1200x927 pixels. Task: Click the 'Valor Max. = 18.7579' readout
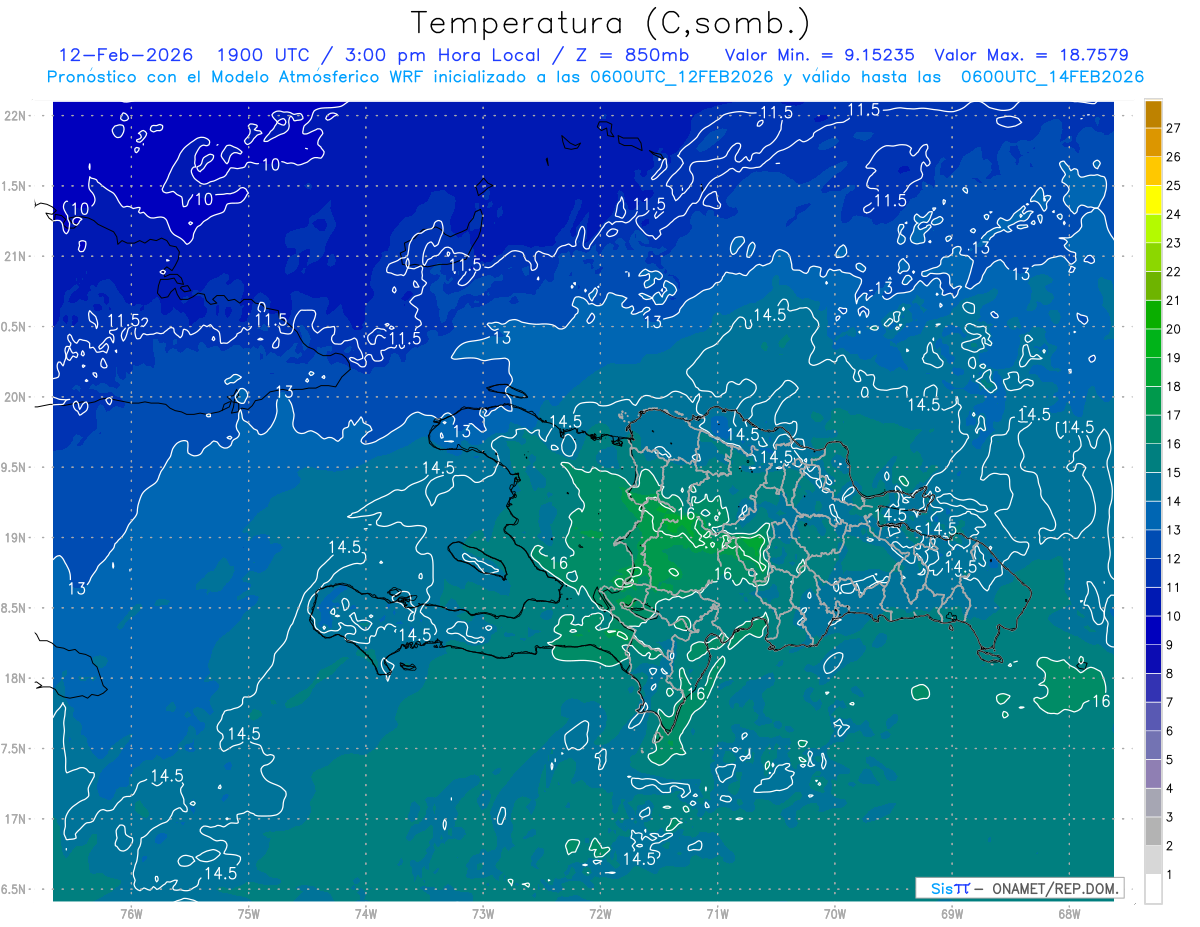1031,55
